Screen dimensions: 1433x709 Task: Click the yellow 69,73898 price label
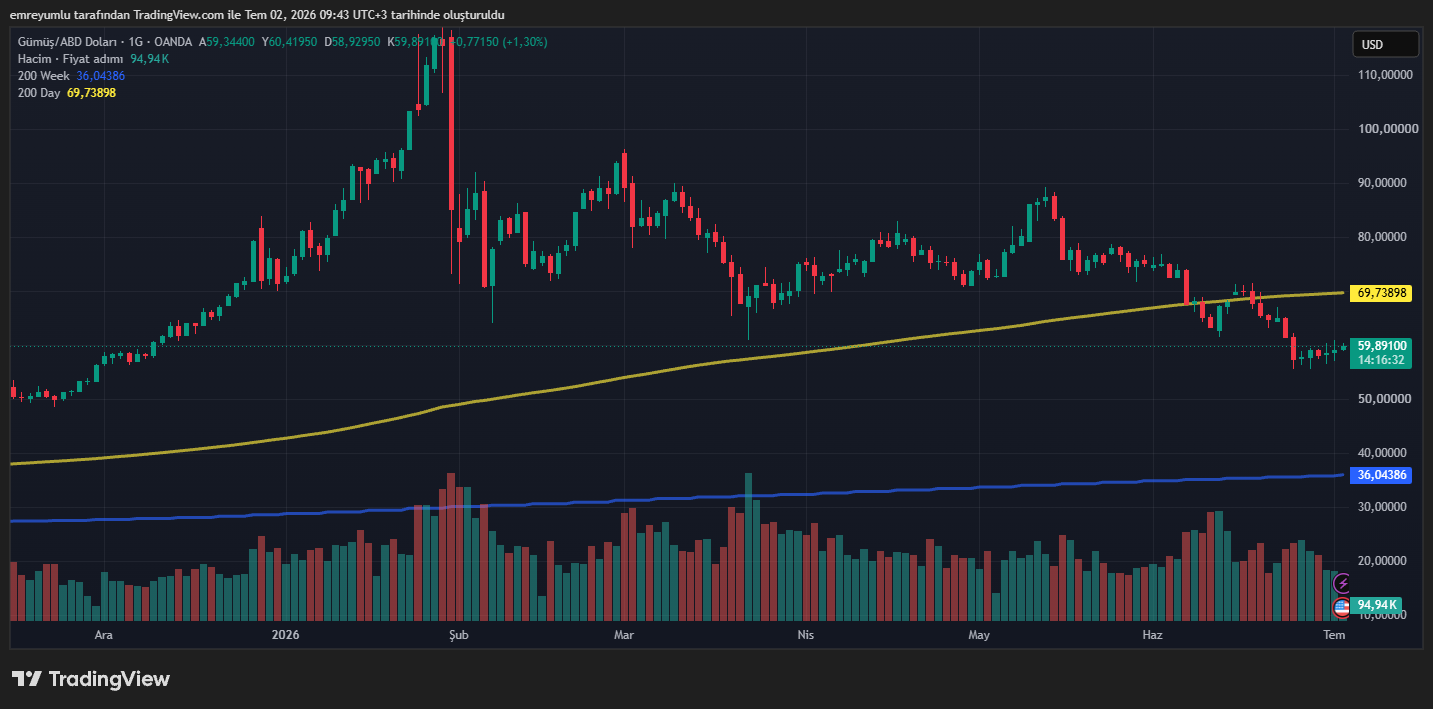click(x=1381, y=293)
